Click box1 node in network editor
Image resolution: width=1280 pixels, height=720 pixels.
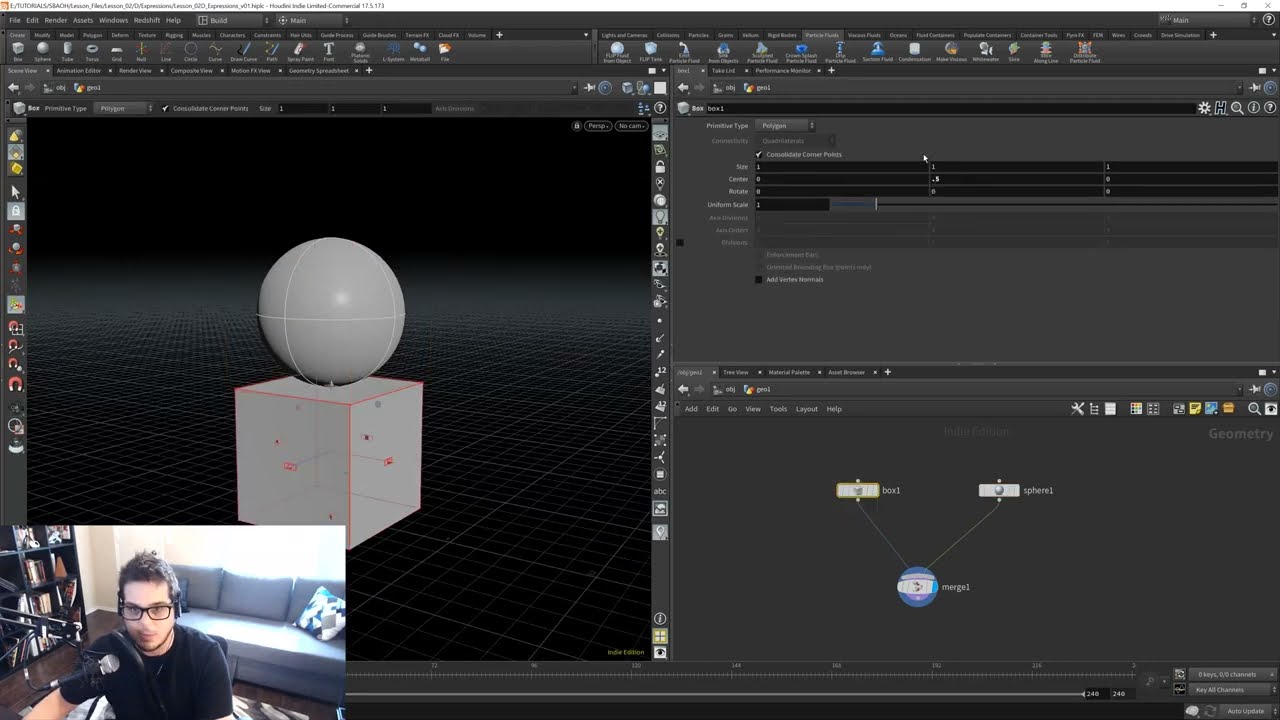(858, 490)
